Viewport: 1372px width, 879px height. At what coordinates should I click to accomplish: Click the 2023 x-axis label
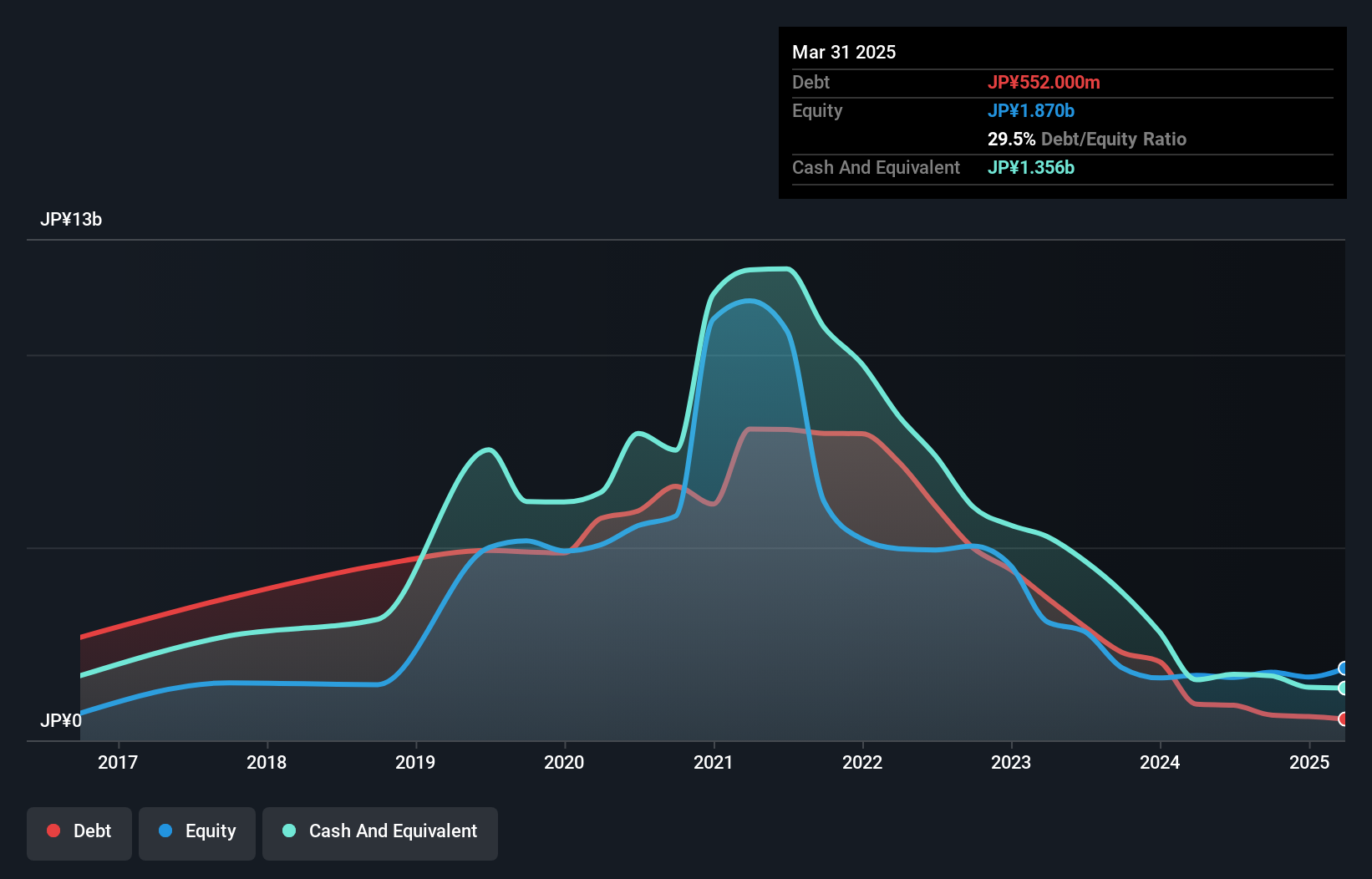pos(1011,762)
